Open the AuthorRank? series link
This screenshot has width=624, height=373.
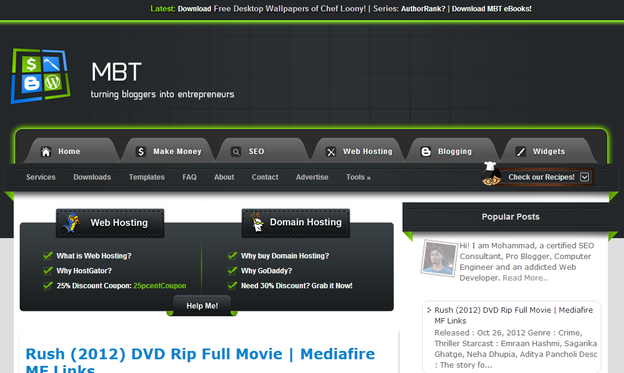coord(423,9)
